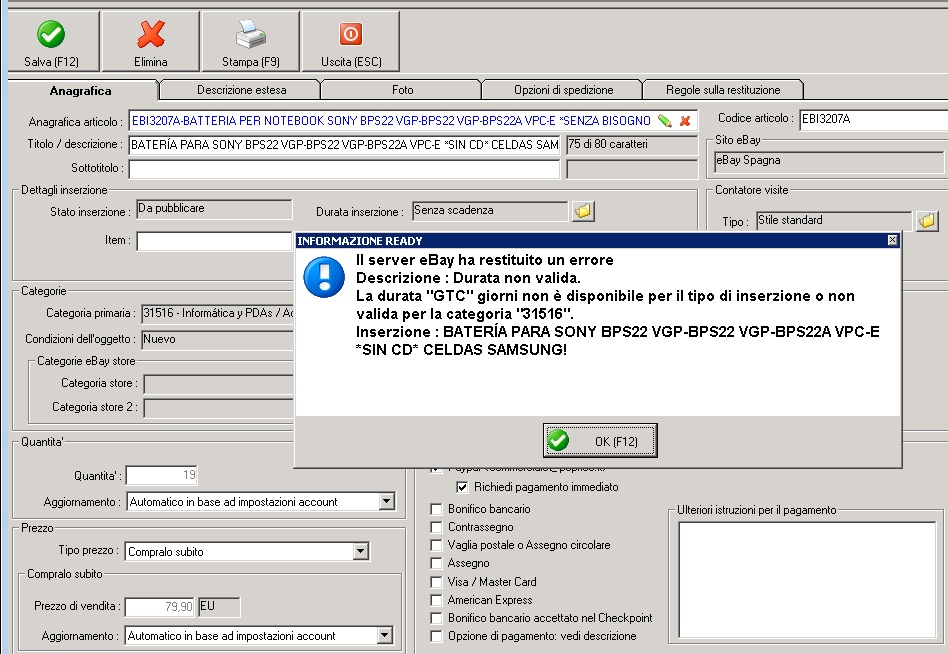Click the Ulteriori istruzioni per il pagamento textbox
The height and width of the screenshot is (654, 948).
point(807,580)
